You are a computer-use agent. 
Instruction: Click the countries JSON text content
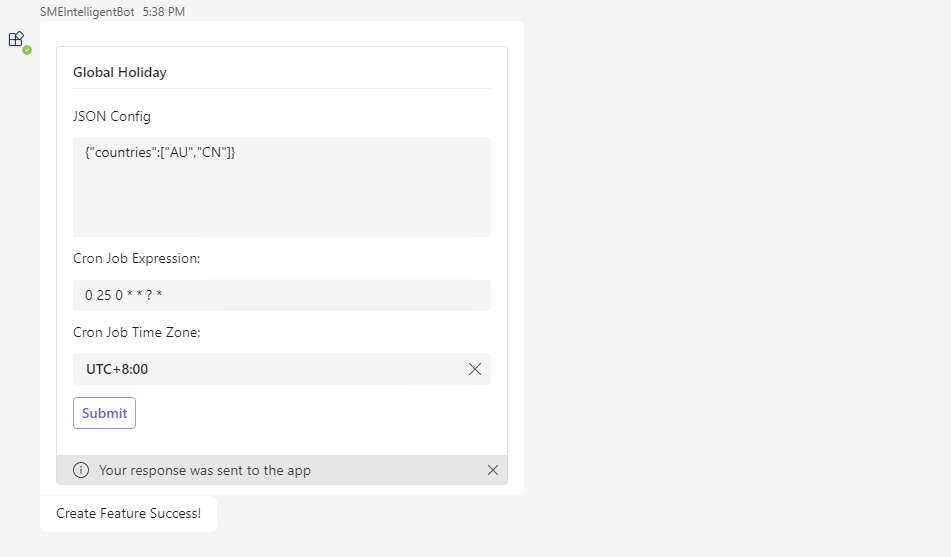[x=160, y=152]
